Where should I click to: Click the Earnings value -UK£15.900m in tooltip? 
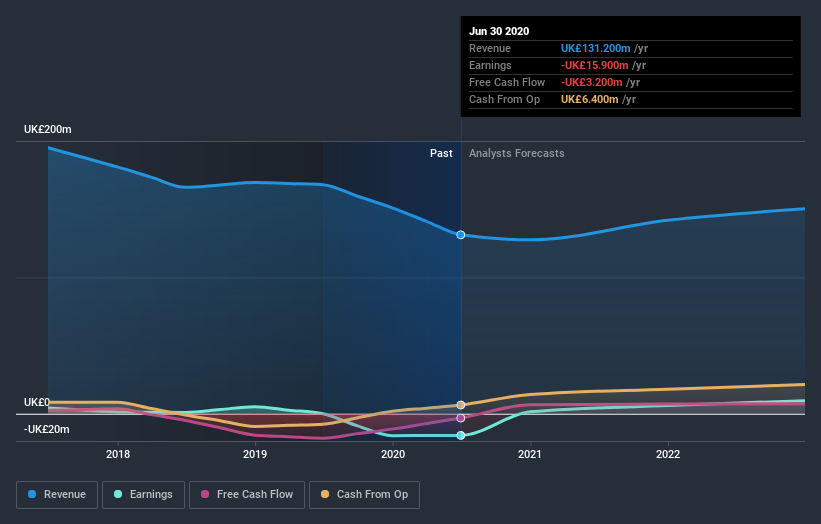[x=595, y=65]
